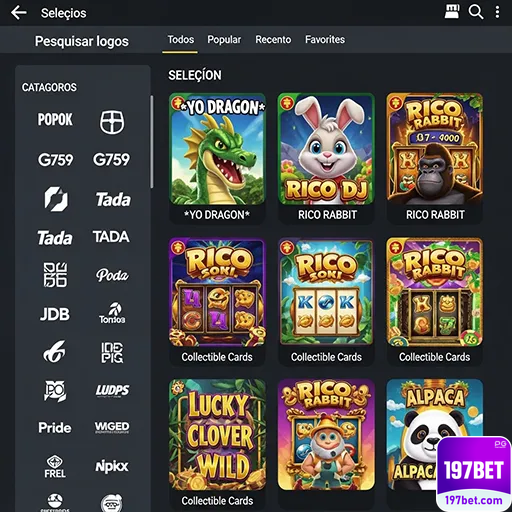Go back with the arrow icon
The image size is (512, 512).
click(18, 13)
